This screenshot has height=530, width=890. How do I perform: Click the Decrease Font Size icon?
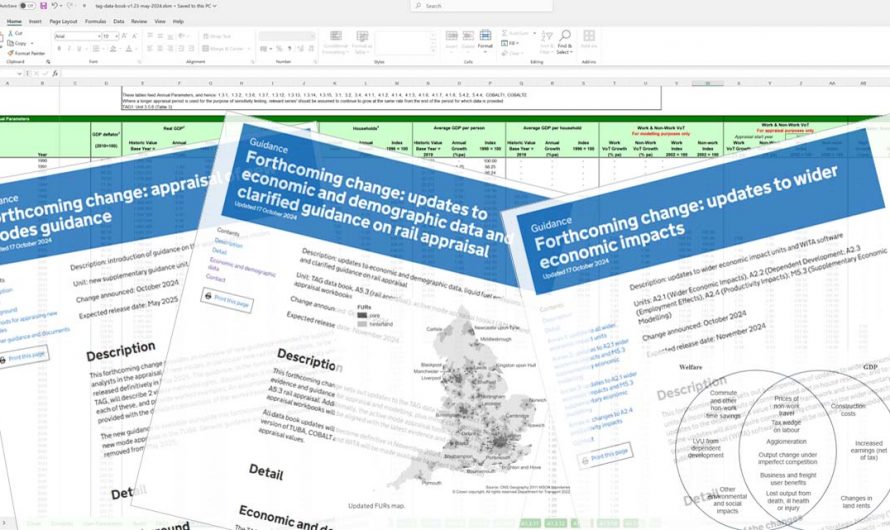pyautogui.click(x=135, y=36)
